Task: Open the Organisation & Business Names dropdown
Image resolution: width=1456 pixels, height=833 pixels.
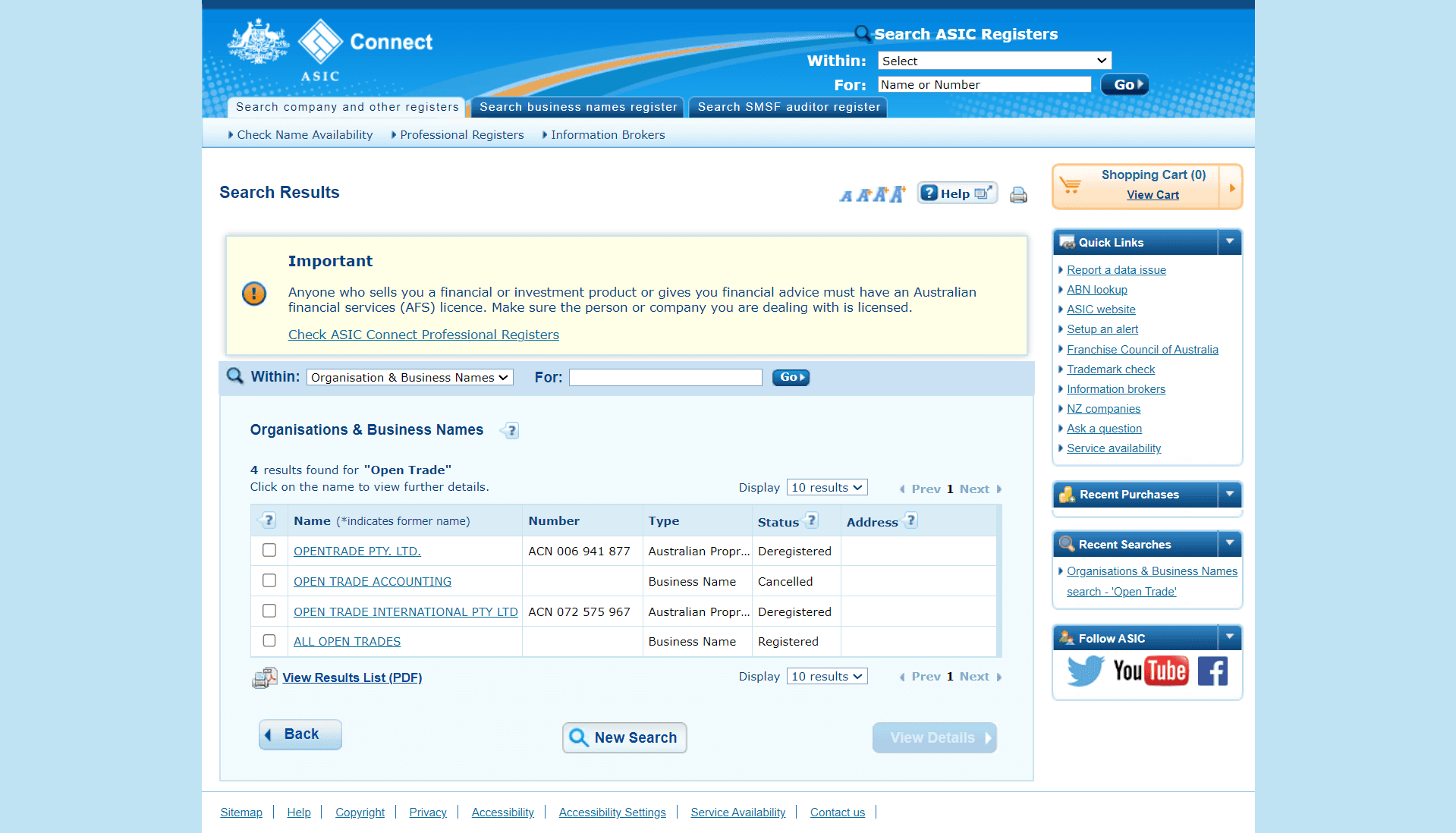Action: (x=410, y=377)
